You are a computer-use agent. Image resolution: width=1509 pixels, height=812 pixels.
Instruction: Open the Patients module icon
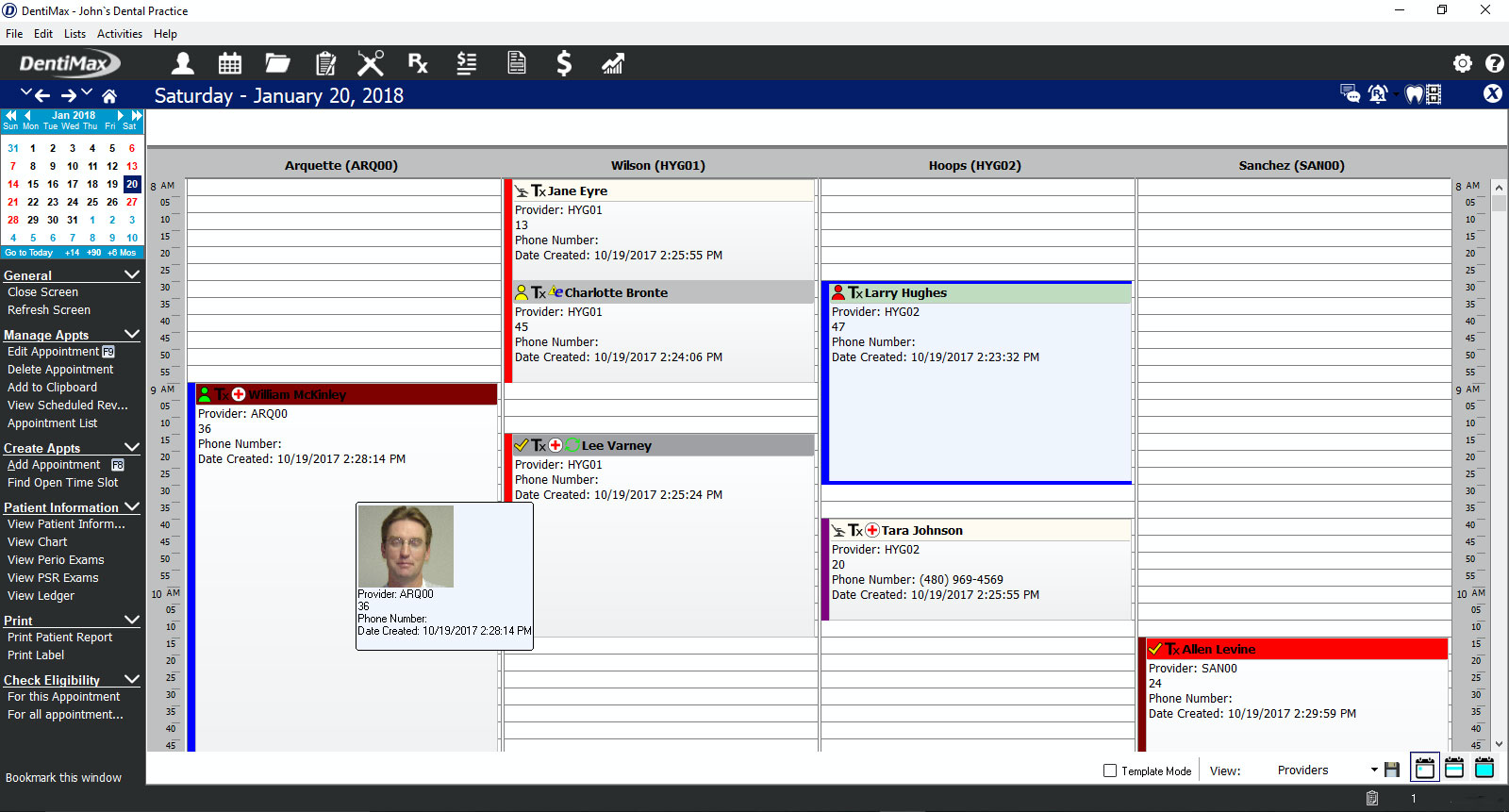pos(183,63)
